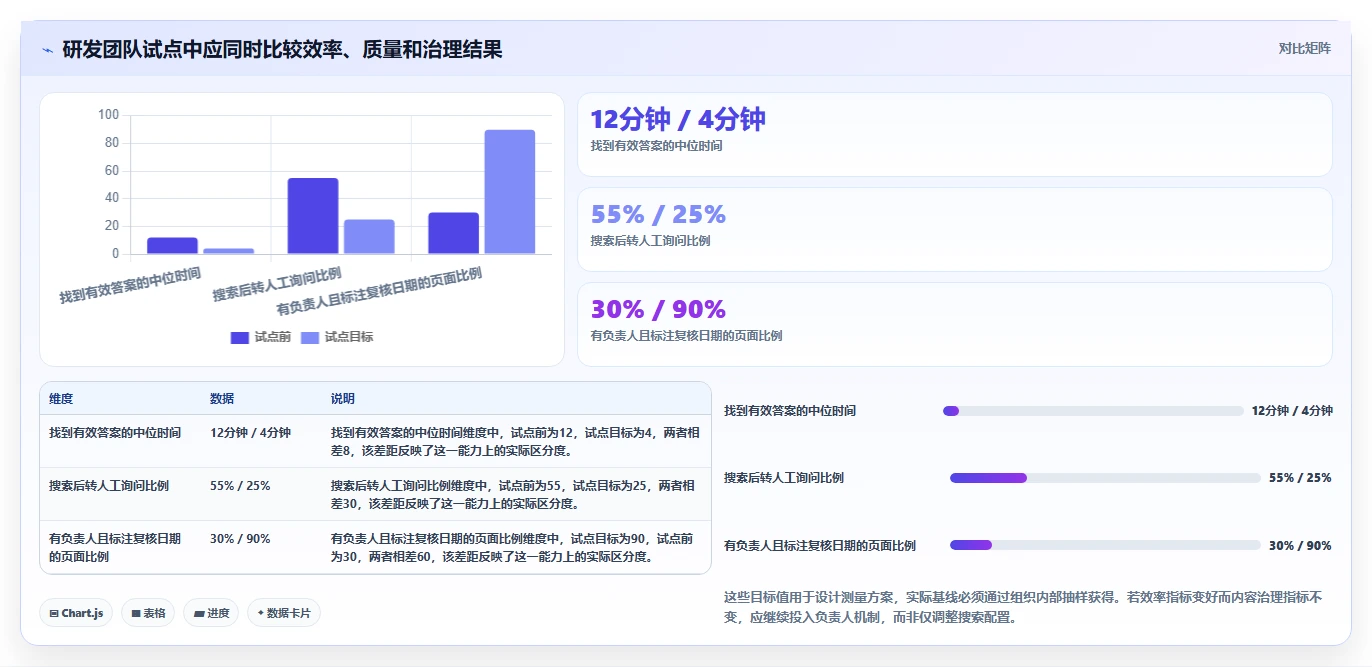
Task: Click the page title 研发团队试点中应同时比较效率
Action: pos(282,49)
